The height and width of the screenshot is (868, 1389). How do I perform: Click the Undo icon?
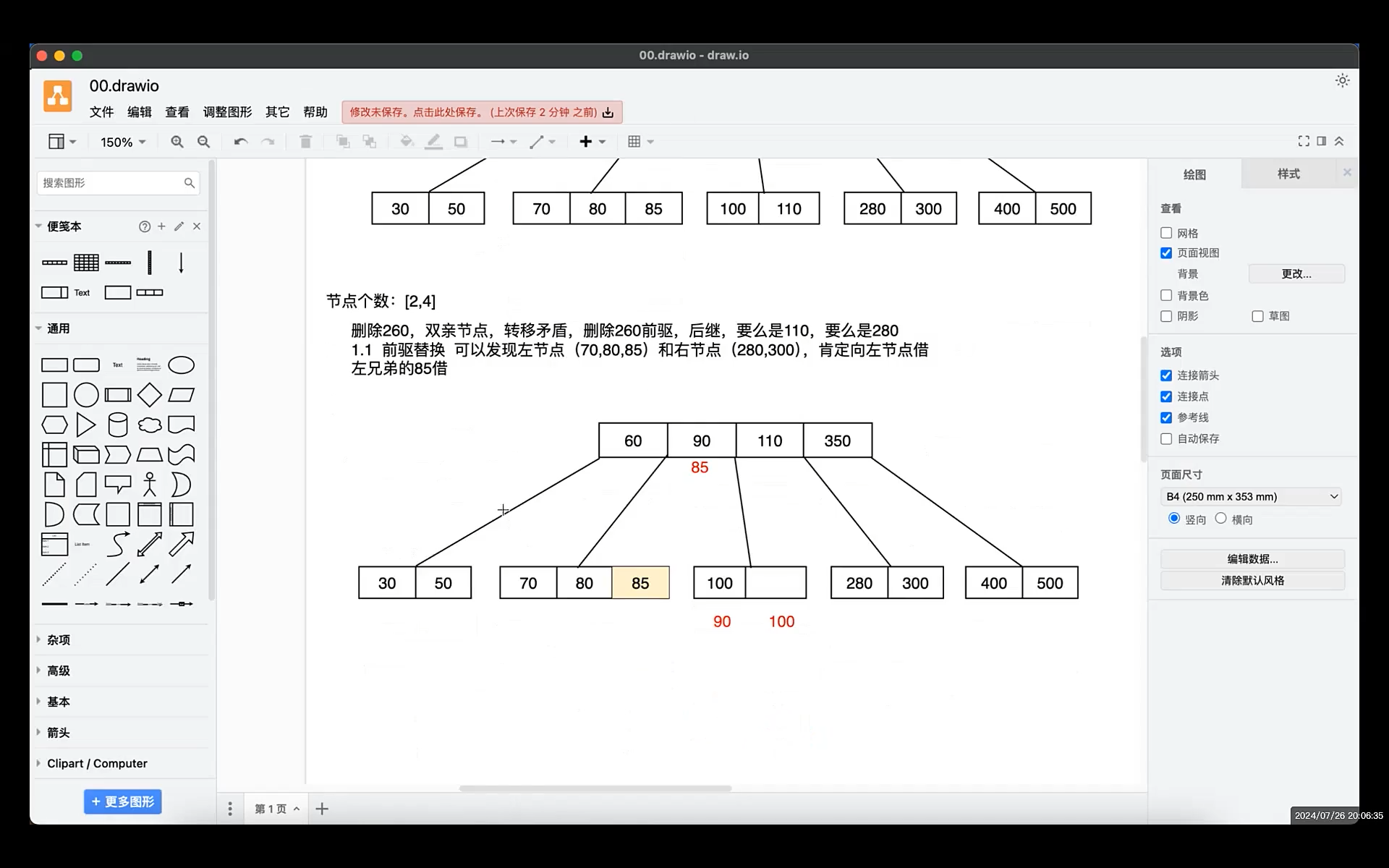[240, 141]
